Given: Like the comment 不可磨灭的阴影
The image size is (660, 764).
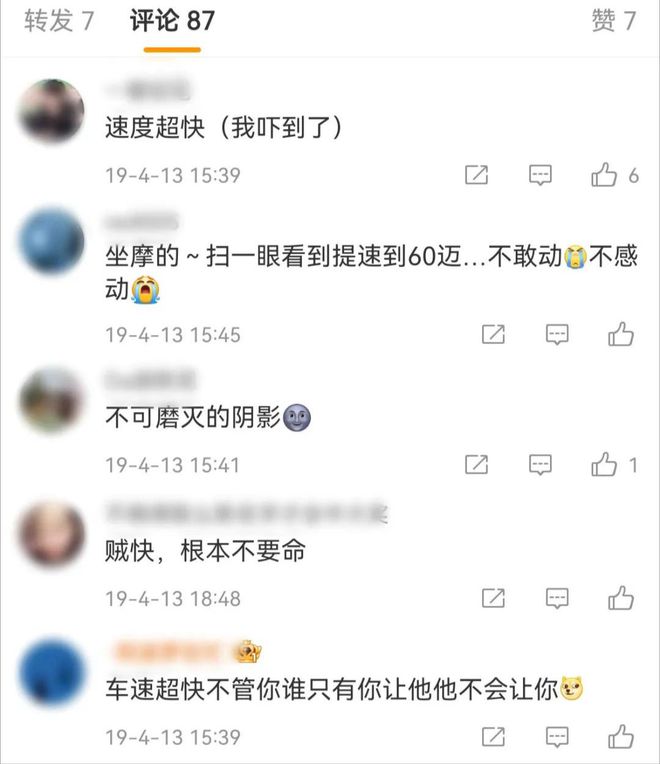Looking at the screenshot, I should coord(604,464).
